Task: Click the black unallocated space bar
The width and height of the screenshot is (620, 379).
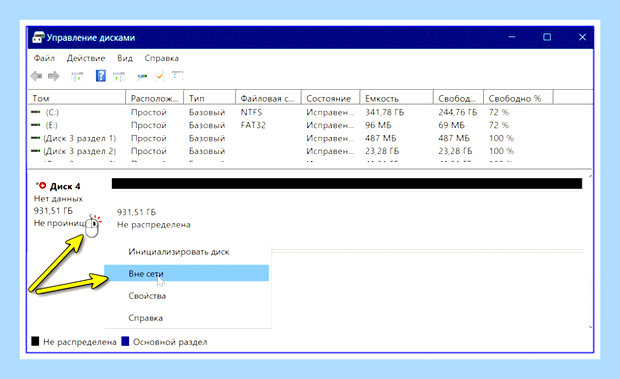Action: pyautogui.click(x=347, y=183)
